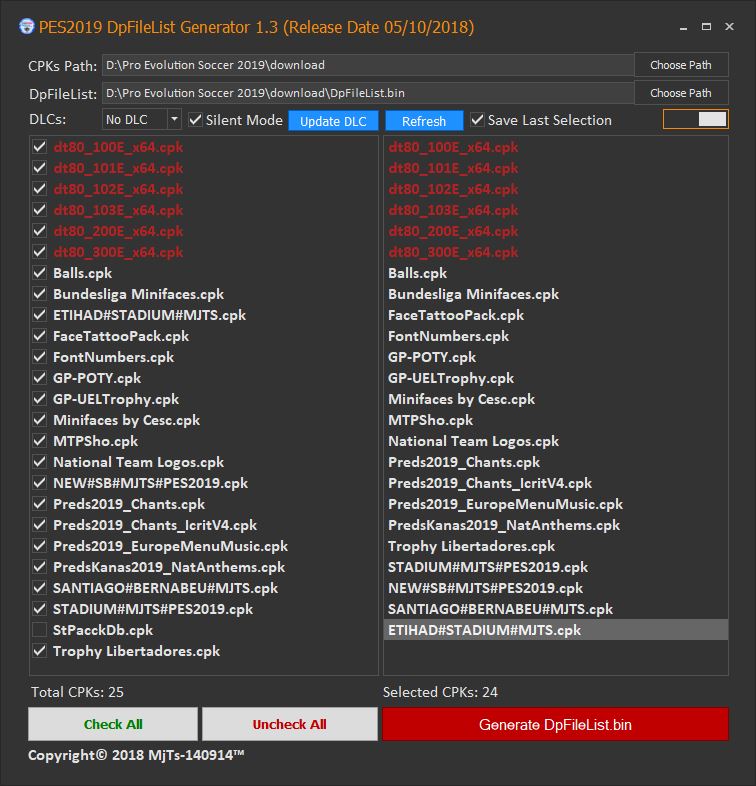Select dt80_300E_x64.cpk in right list

point(556,252)
